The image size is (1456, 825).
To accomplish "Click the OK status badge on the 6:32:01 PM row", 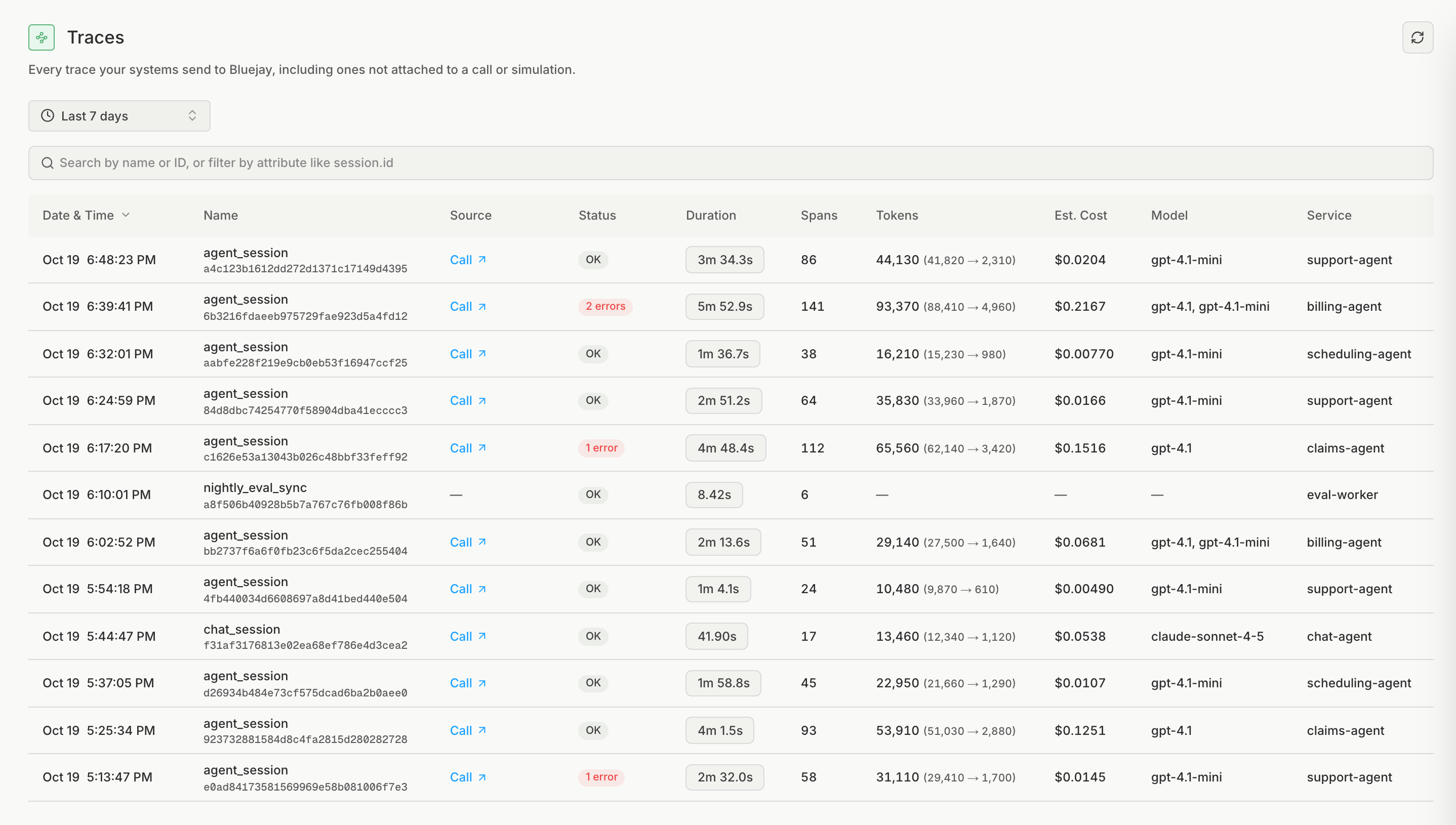I will pos(593,354).
